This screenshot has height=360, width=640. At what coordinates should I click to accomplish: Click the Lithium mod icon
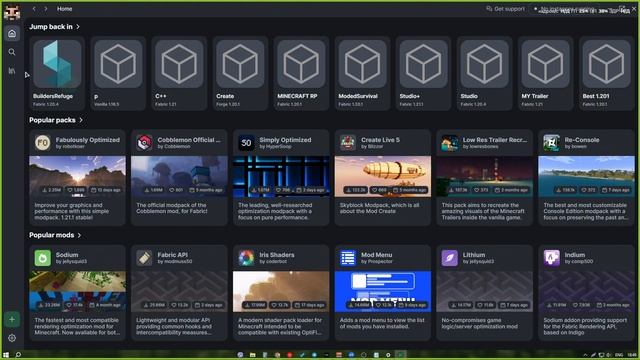(x=449, y=258)
